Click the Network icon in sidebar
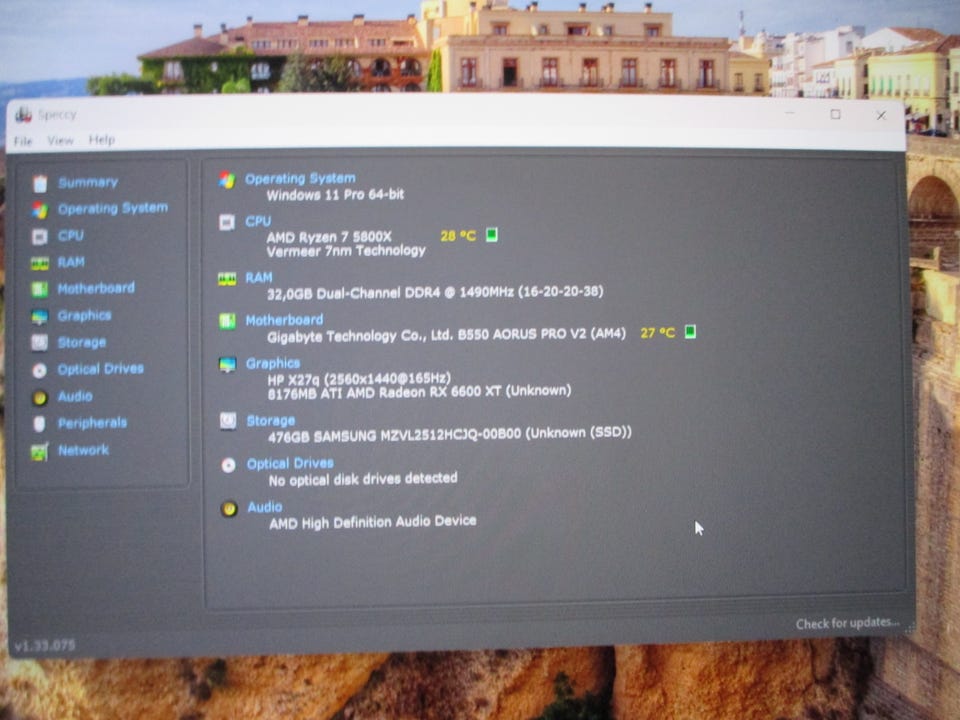This screenshot has width=960, height=720. (x=39, y=452)
